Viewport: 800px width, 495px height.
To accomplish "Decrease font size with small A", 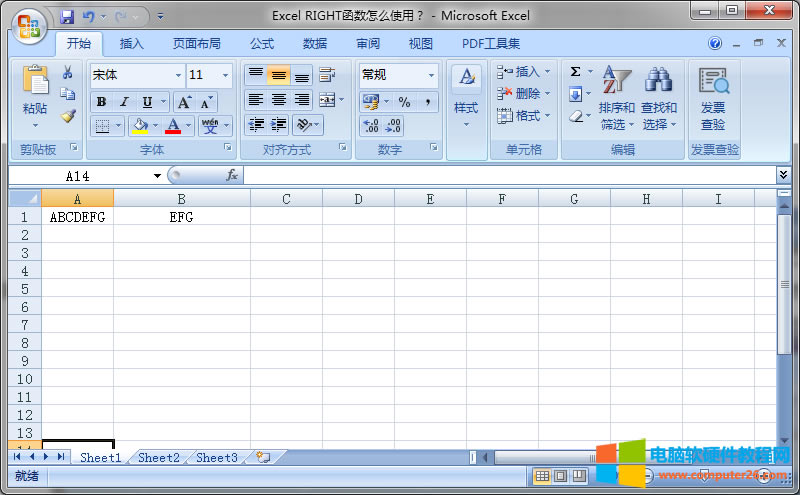I will coord(206,102).
